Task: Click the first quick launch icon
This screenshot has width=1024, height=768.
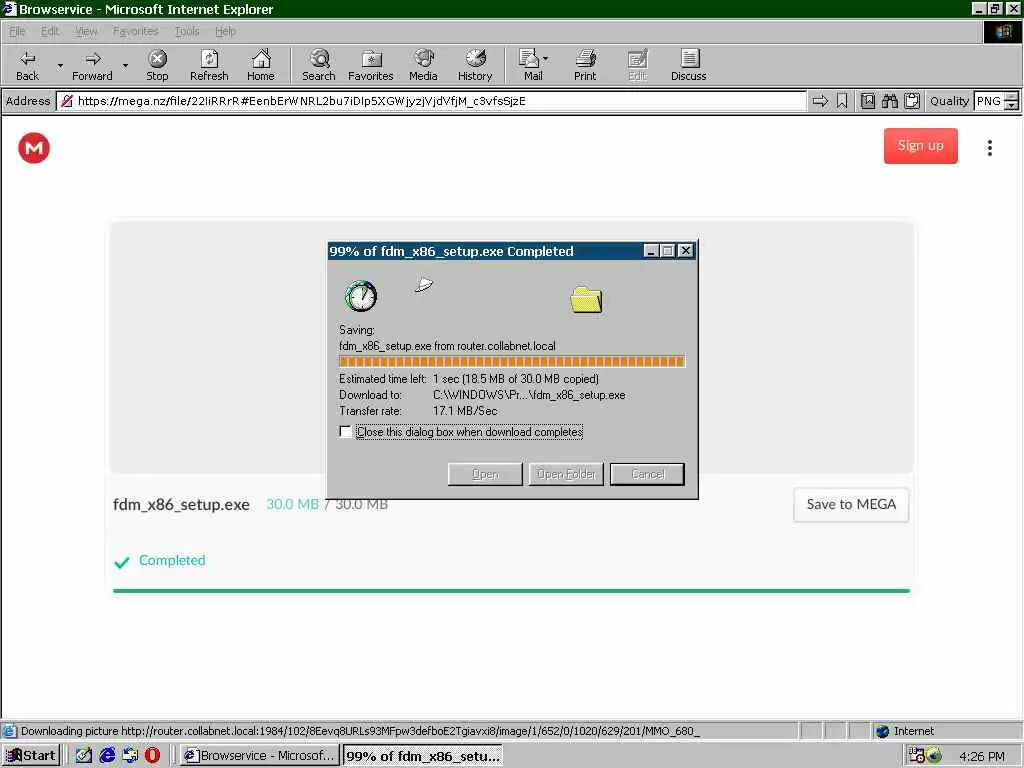Action: pos(84,756)
